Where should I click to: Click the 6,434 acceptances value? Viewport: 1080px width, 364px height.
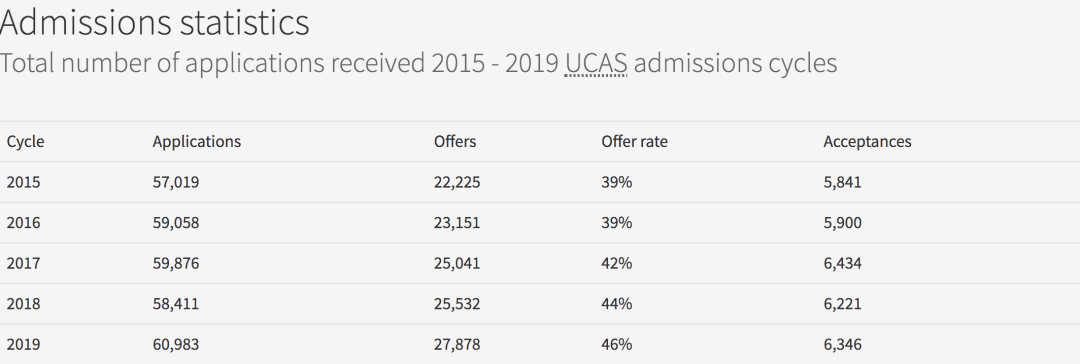click(842, 263)
